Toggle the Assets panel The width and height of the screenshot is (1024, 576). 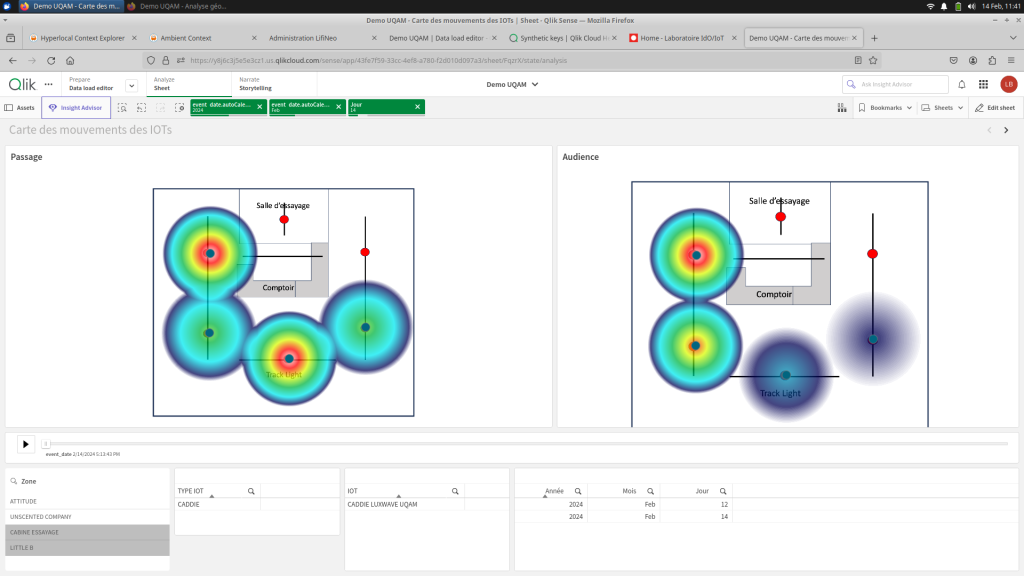20,108
